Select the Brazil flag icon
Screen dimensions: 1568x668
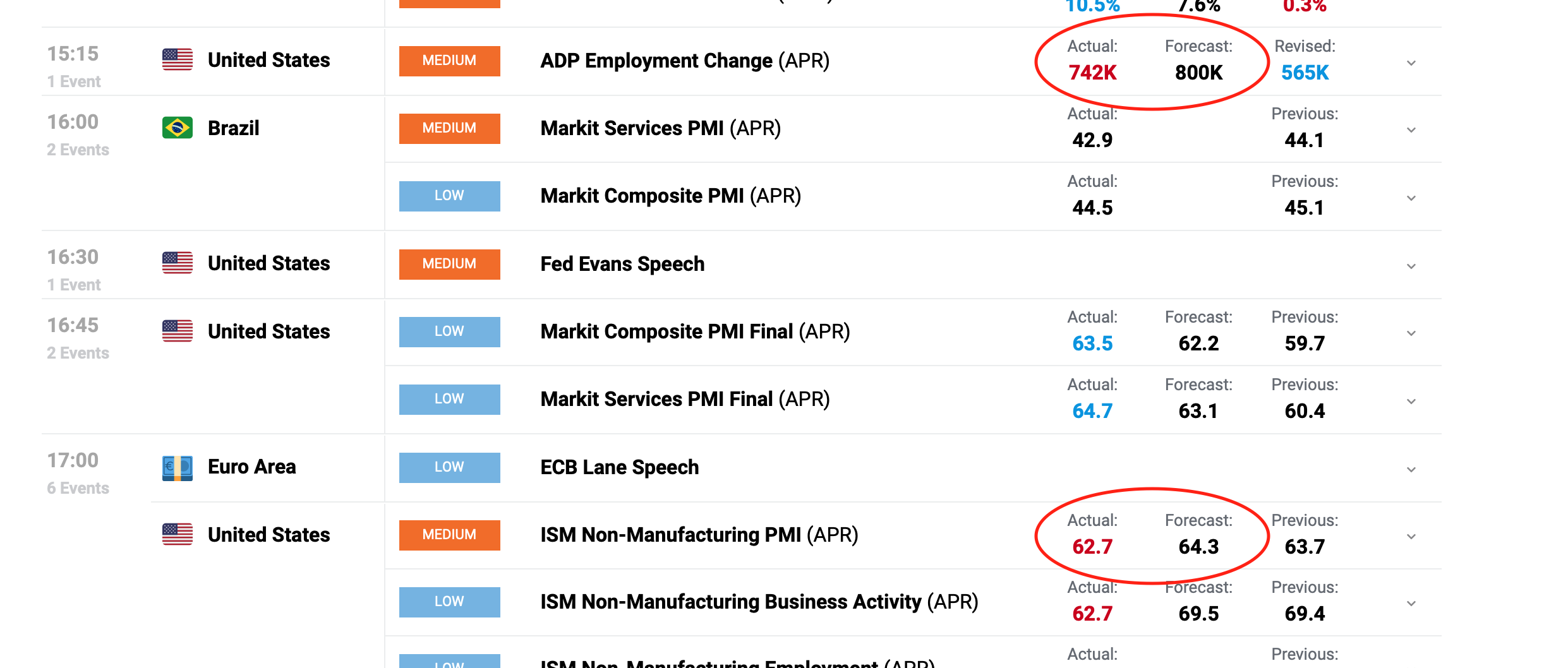(x=178, y=128)
